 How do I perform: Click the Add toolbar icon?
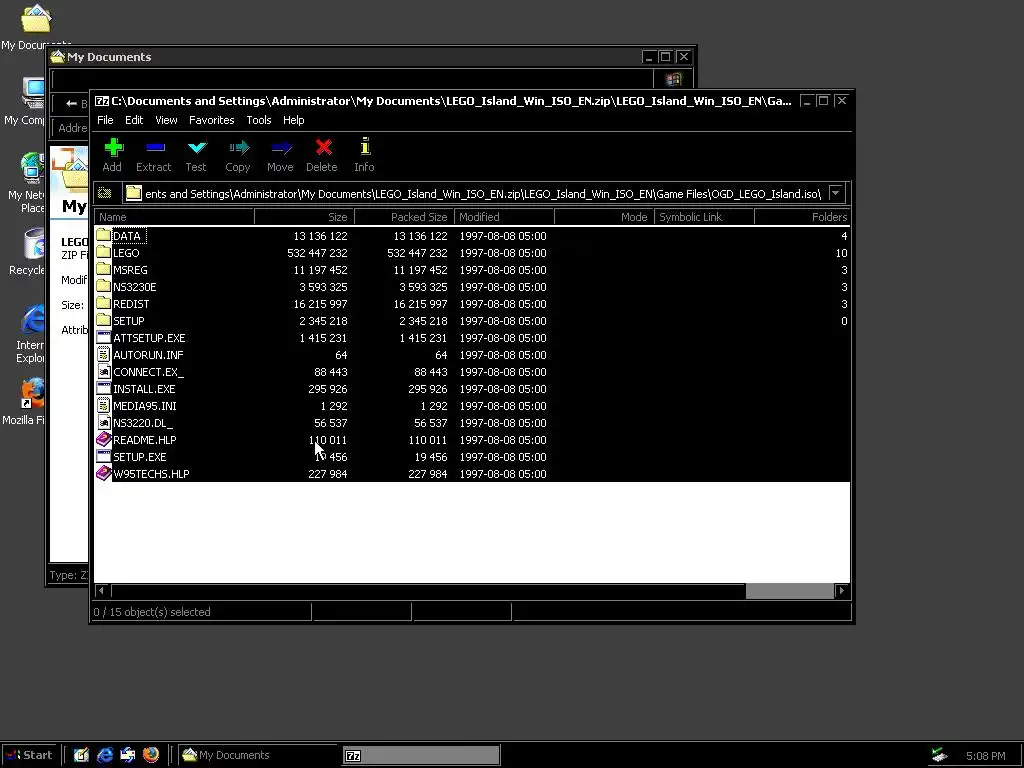(114, 148)
